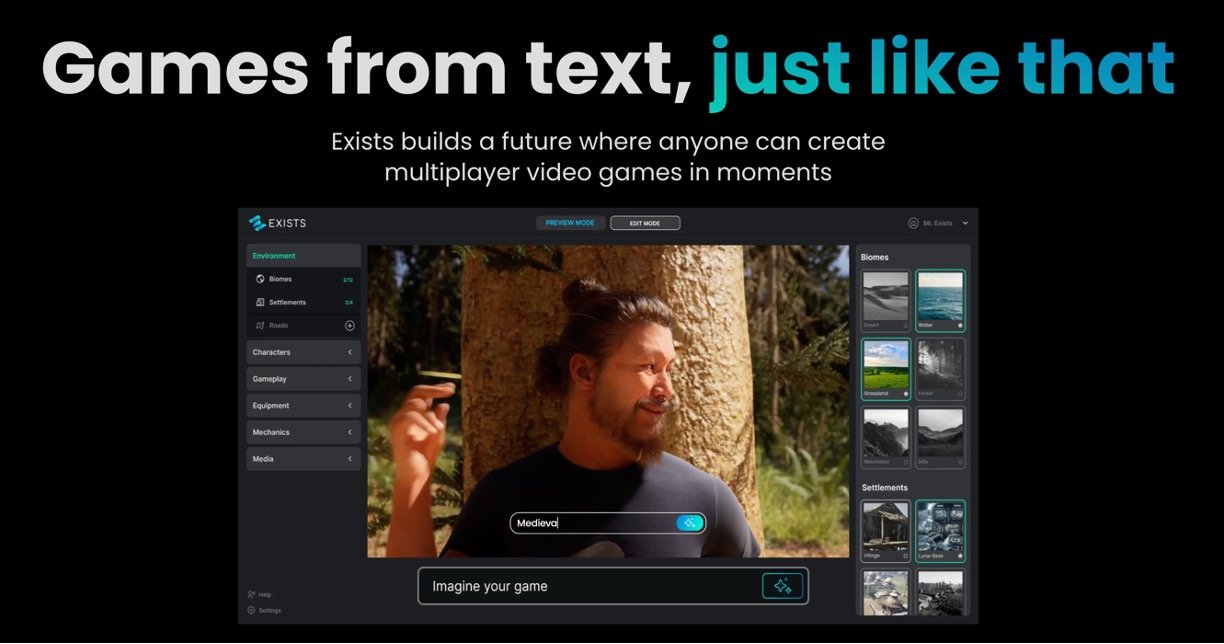
Task: Select the Roads item label
Action: coord(278,325)
